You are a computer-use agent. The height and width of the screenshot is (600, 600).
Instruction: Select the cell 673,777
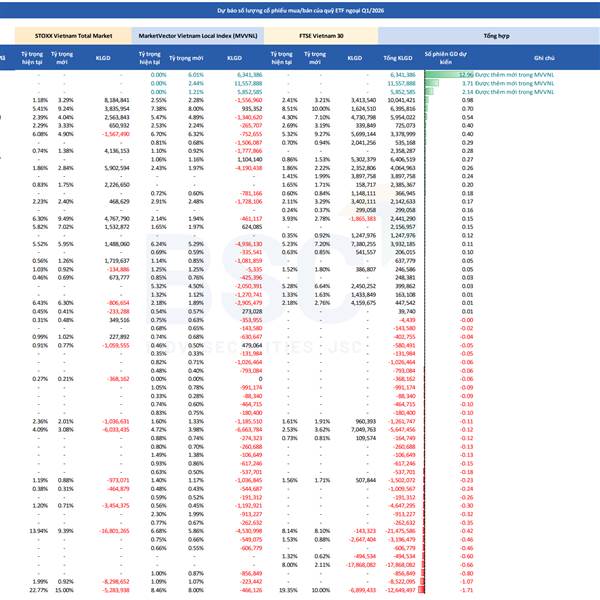pos(119,277)
